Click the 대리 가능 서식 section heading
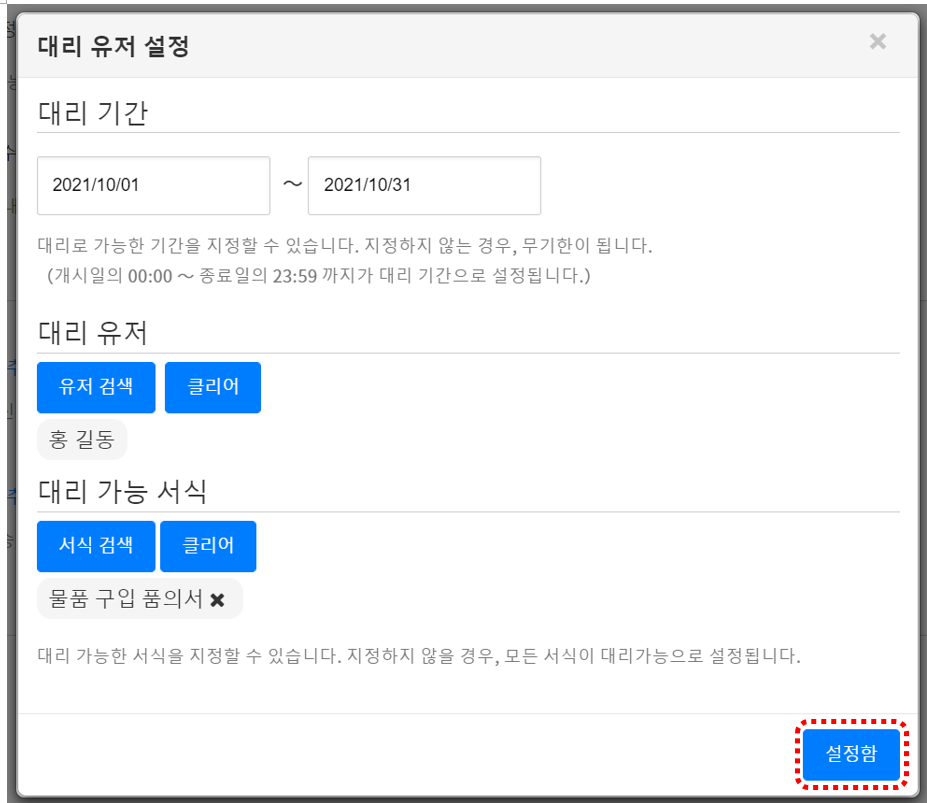The image size is (927, 803). 122,491
